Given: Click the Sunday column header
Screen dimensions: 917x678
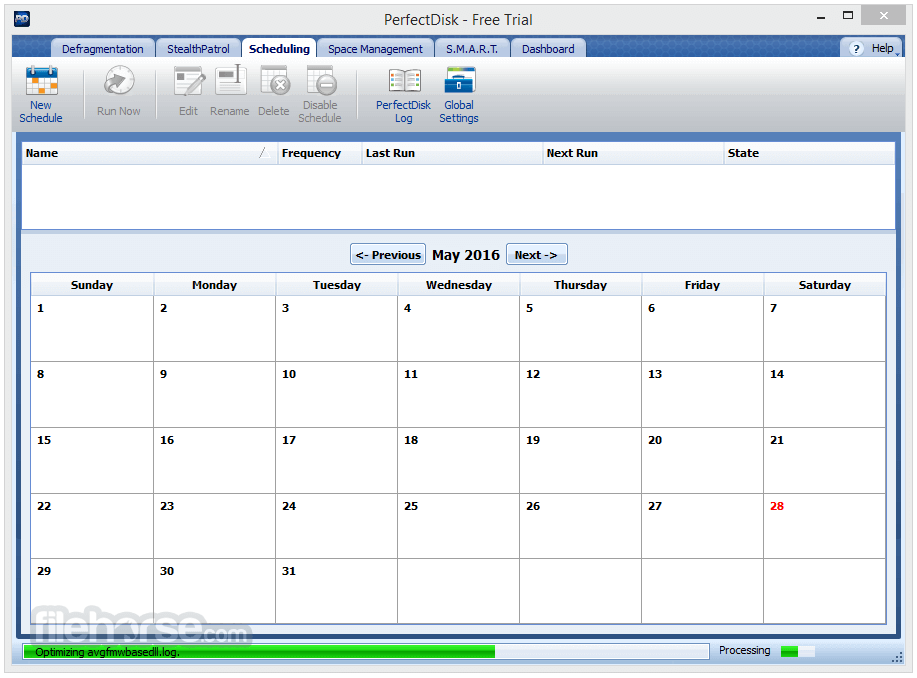Looking at the screenshot, I should click(92, 285).
